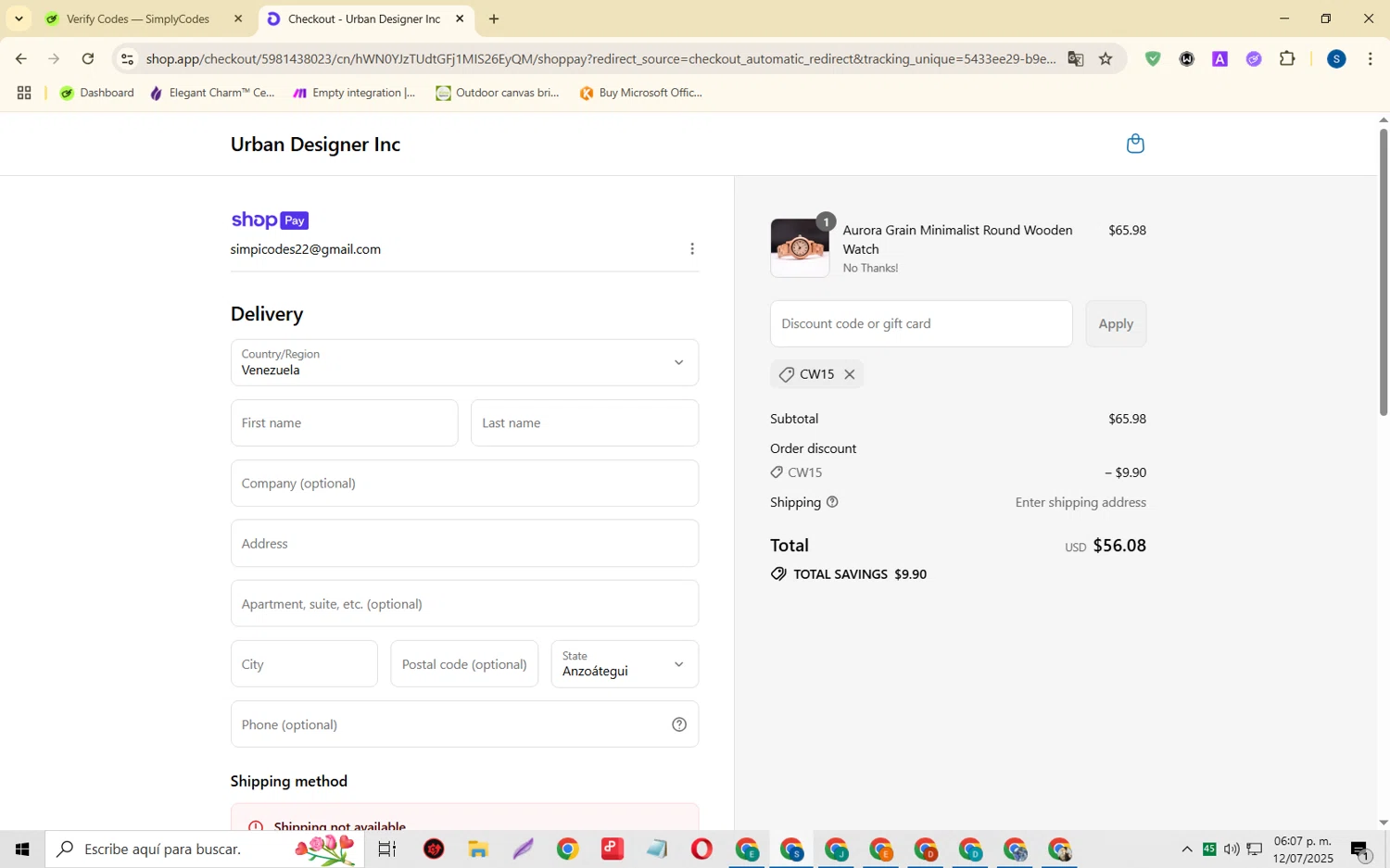Open the Empty integration bookmark
The width and height of the screenshot is (1390, 868).
[355, 93]
